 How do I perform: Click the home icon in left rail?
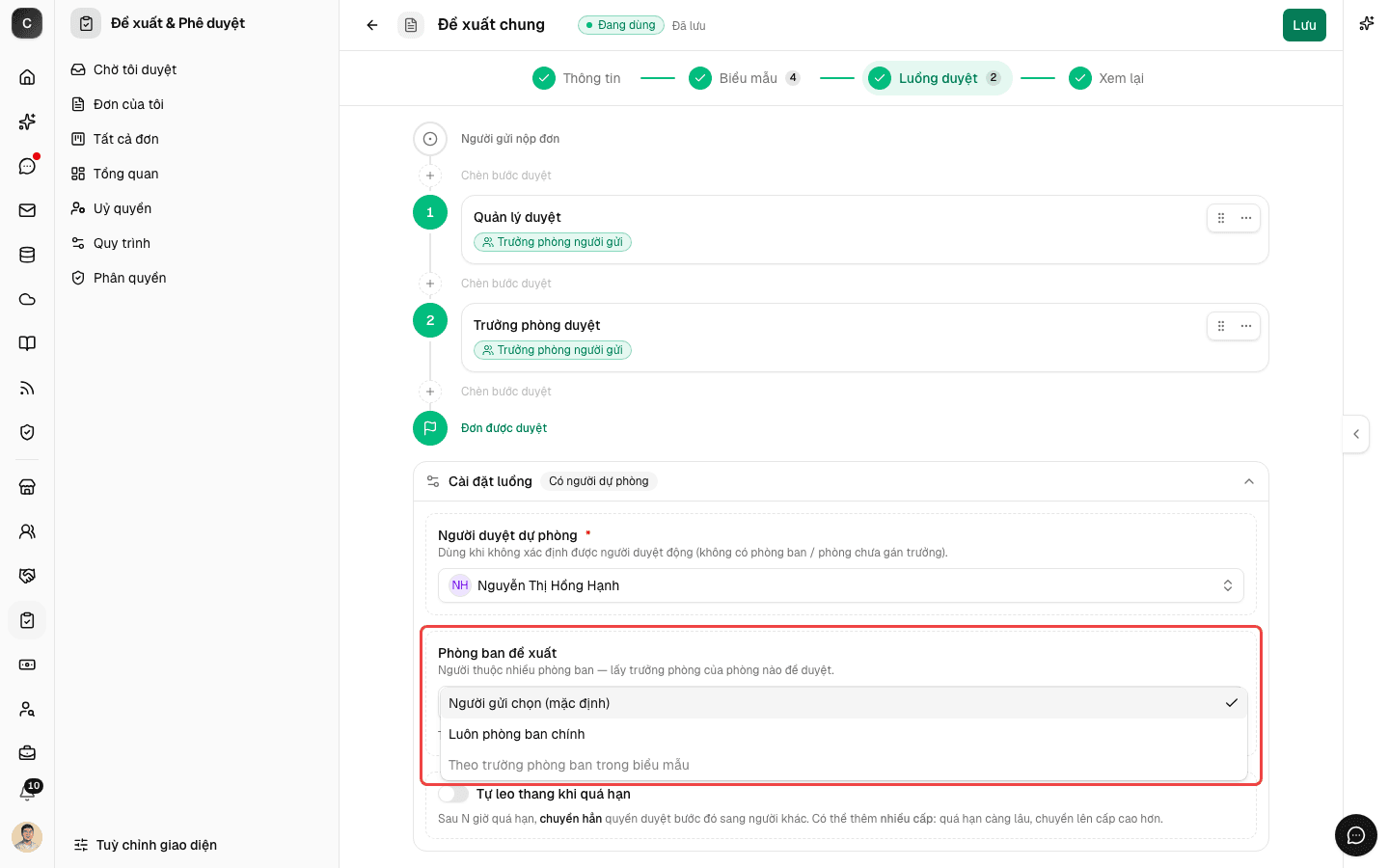click(27, 77)
